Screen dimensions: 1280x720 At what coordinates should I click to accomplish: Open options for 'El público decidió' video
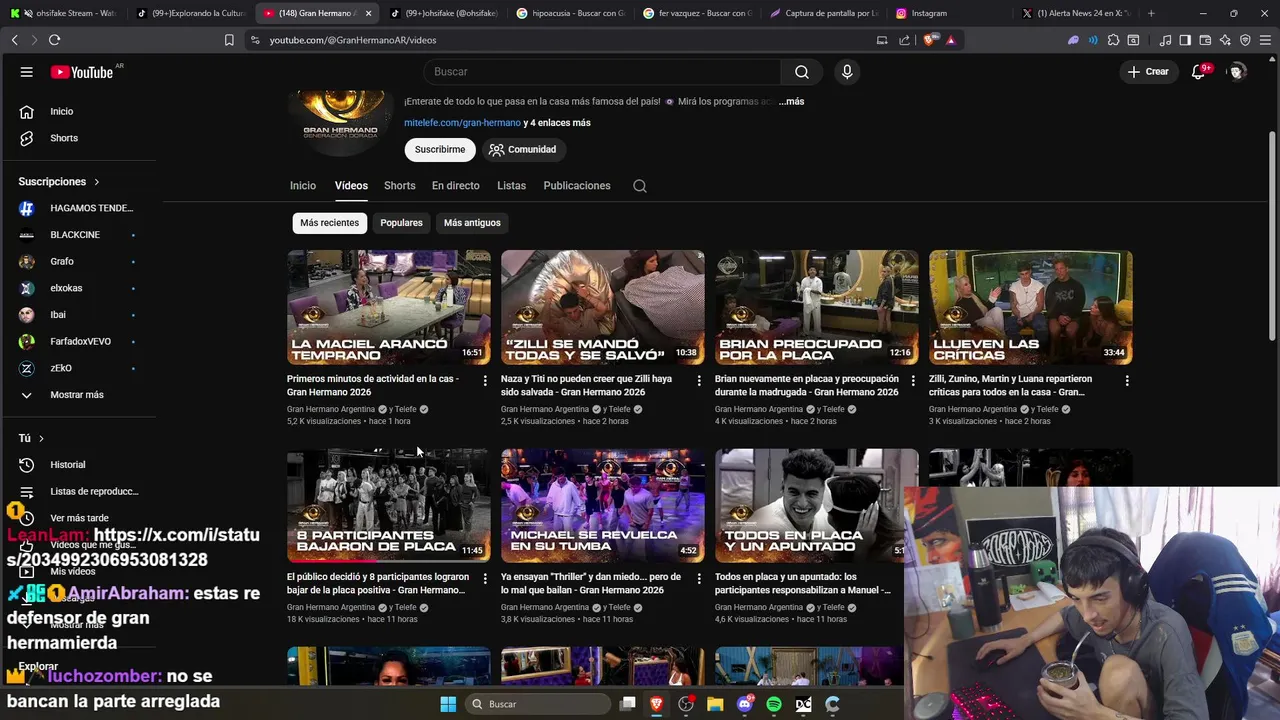pyautogui.click(x=485, y=578)
